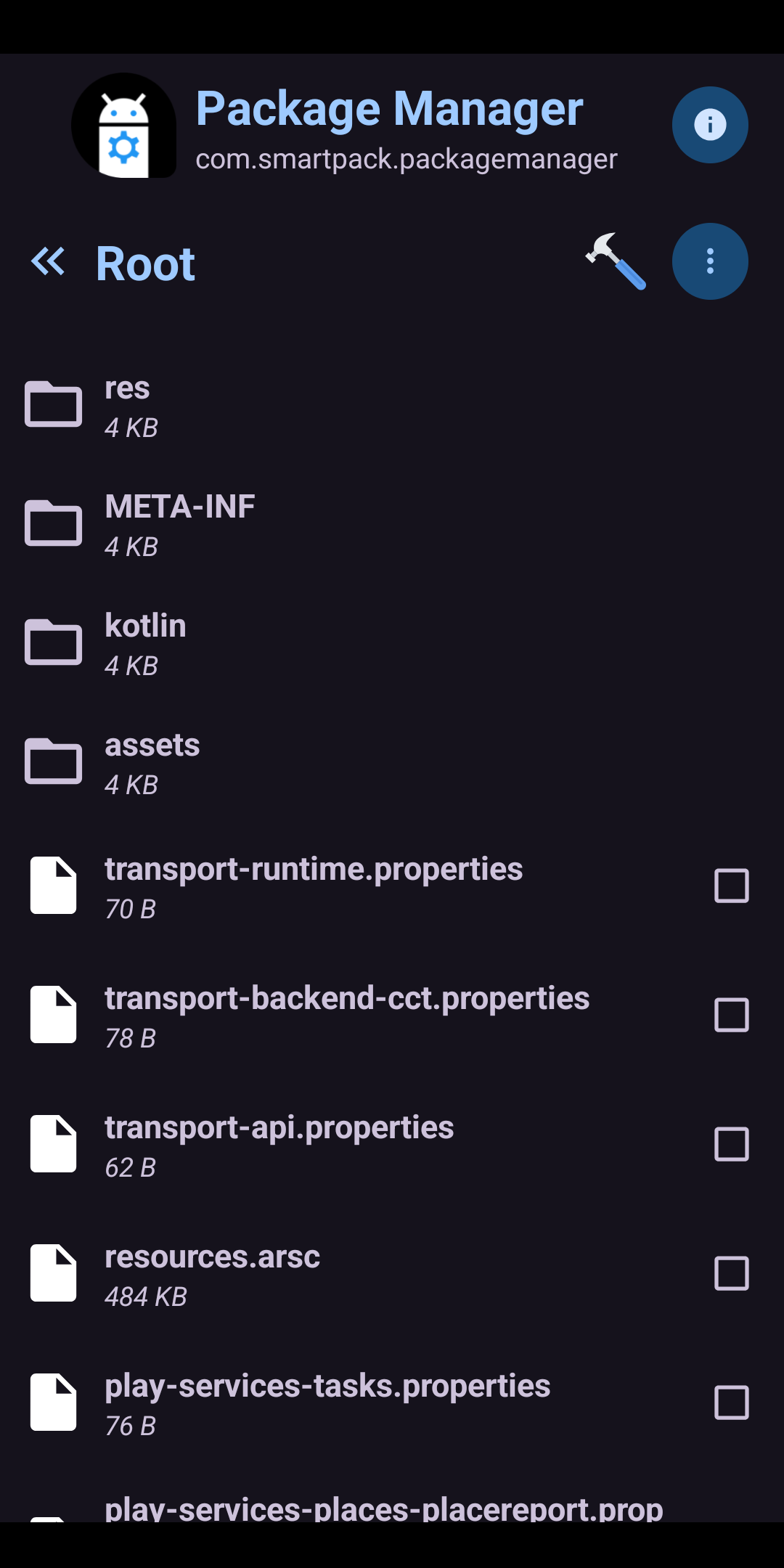Tick the transport-api.properties checkbox
Screen dimensions: 784x1568
click(731, 1144)
